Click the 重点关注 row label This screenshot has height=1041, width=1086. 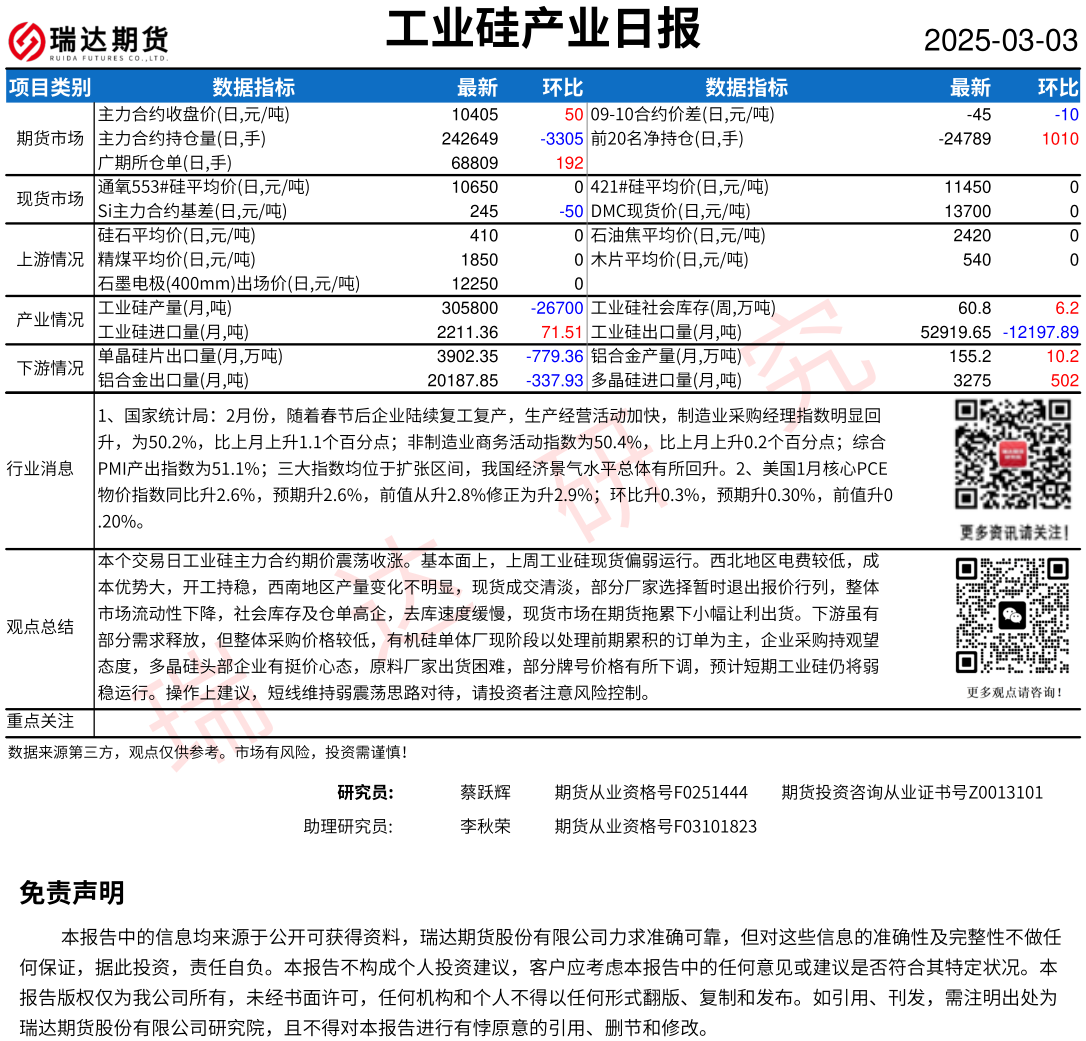[40, 721]
